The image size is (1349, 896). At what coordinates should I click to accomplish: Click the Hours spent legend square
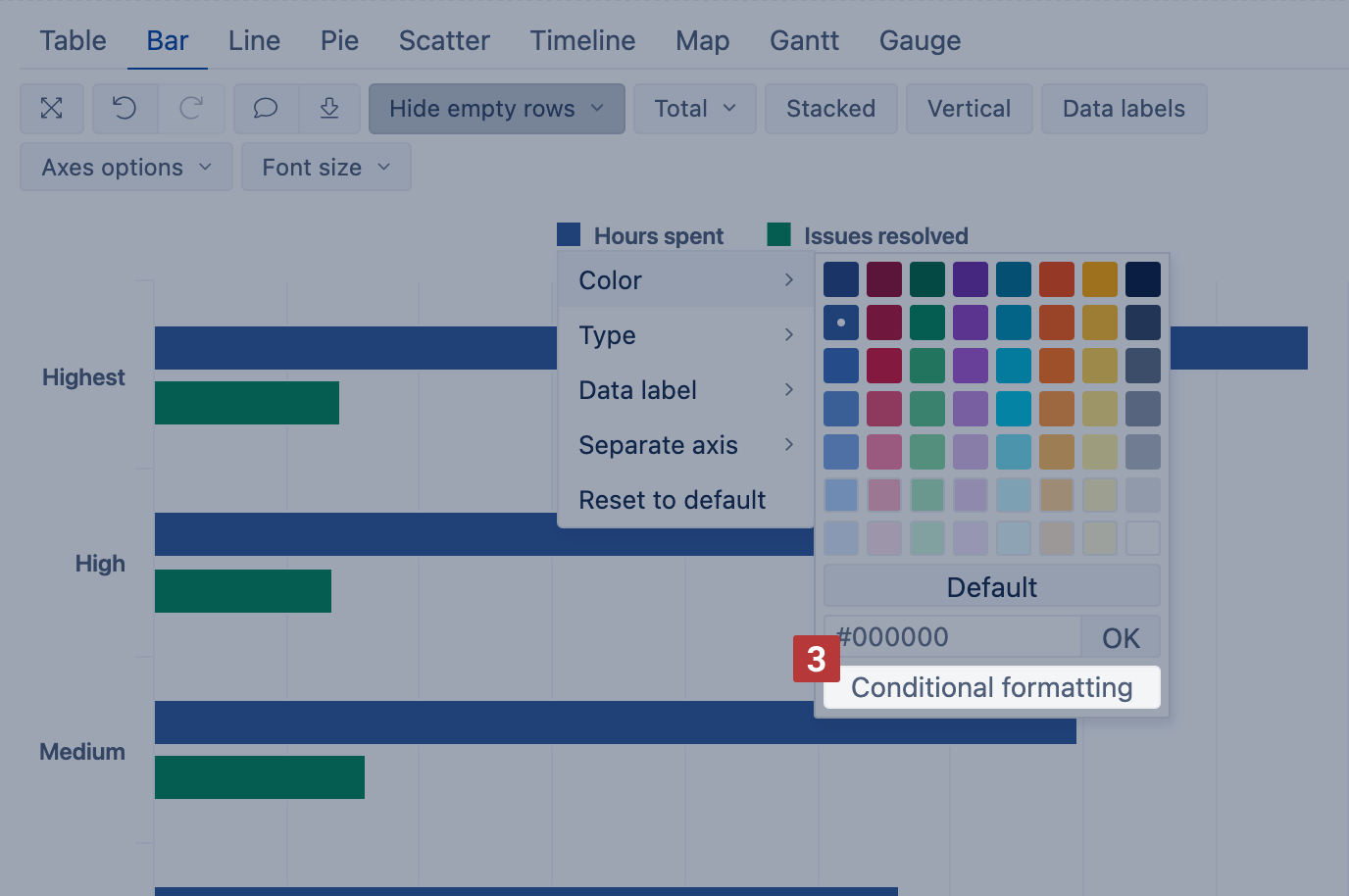[569, 235]
